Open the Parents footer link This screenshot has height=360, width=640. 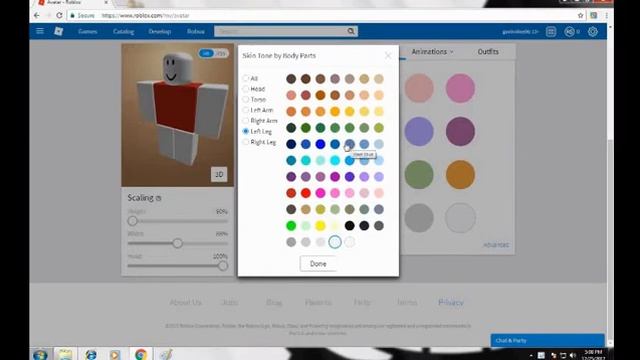(x=318, y=302)
